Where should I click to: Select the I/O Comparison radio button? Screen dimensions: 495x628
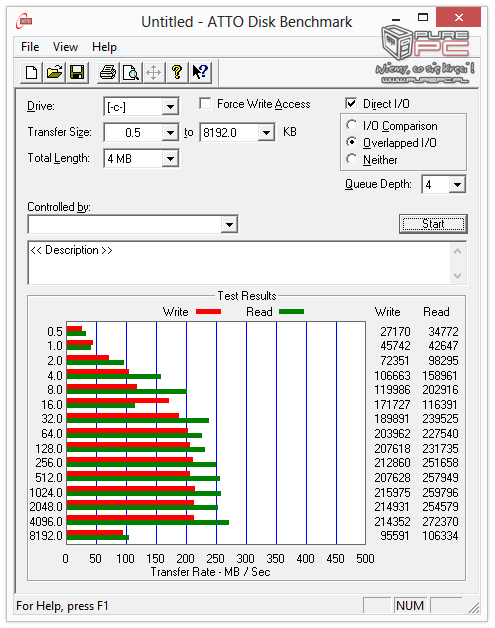pos(351,125)
